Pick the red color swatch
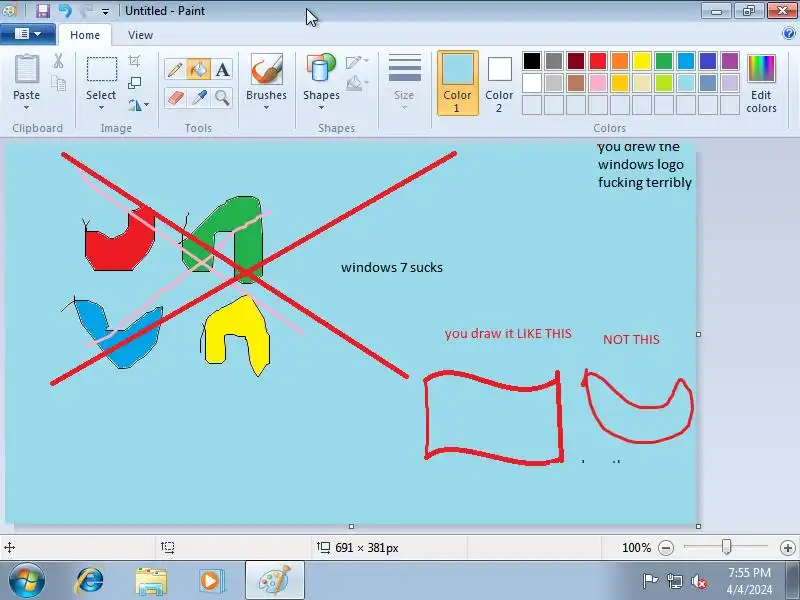 tap(598, 61)
